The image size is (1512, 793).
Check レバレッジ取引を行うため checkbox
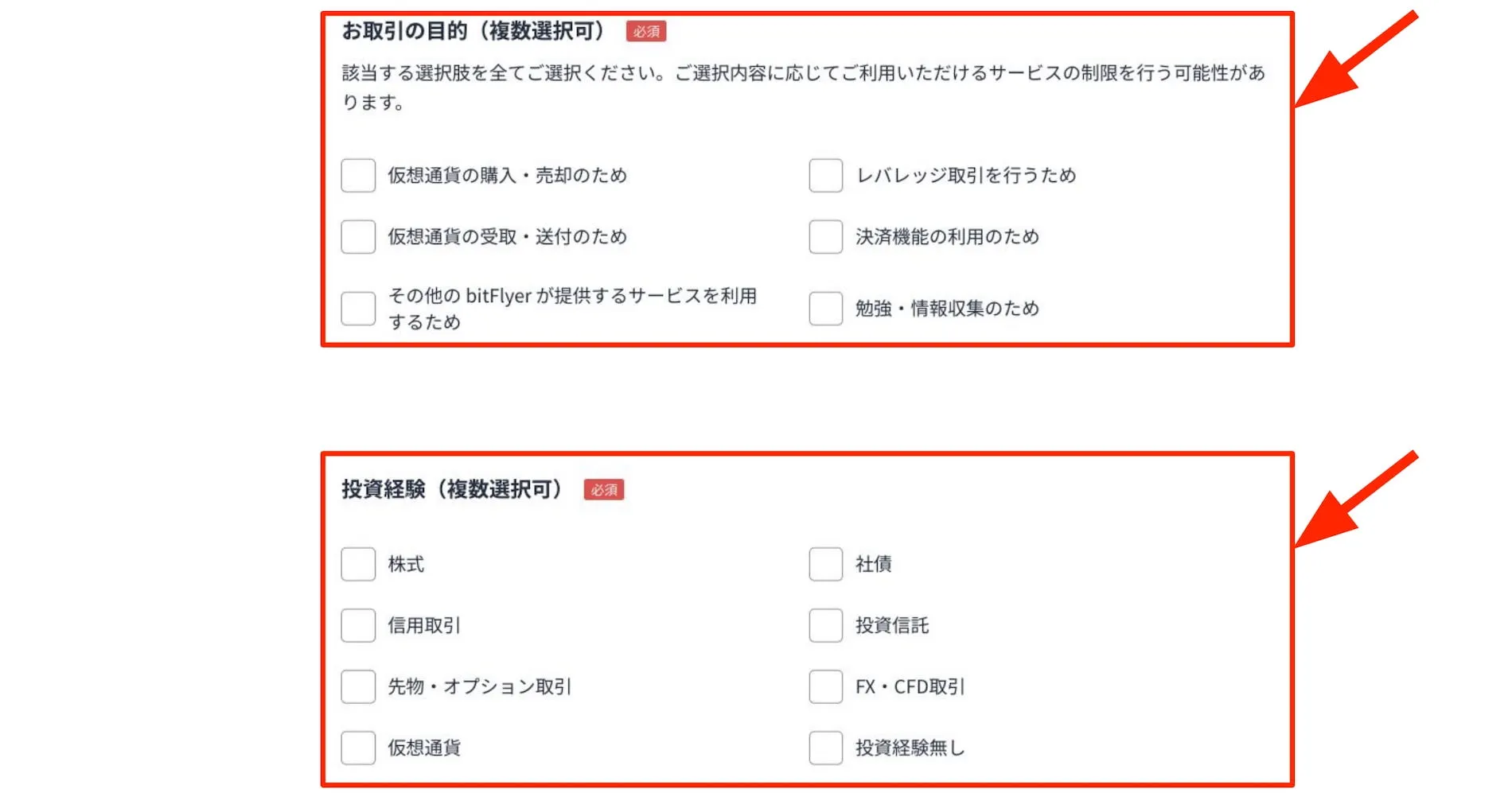pyautogui.click(x=824, y=175)
